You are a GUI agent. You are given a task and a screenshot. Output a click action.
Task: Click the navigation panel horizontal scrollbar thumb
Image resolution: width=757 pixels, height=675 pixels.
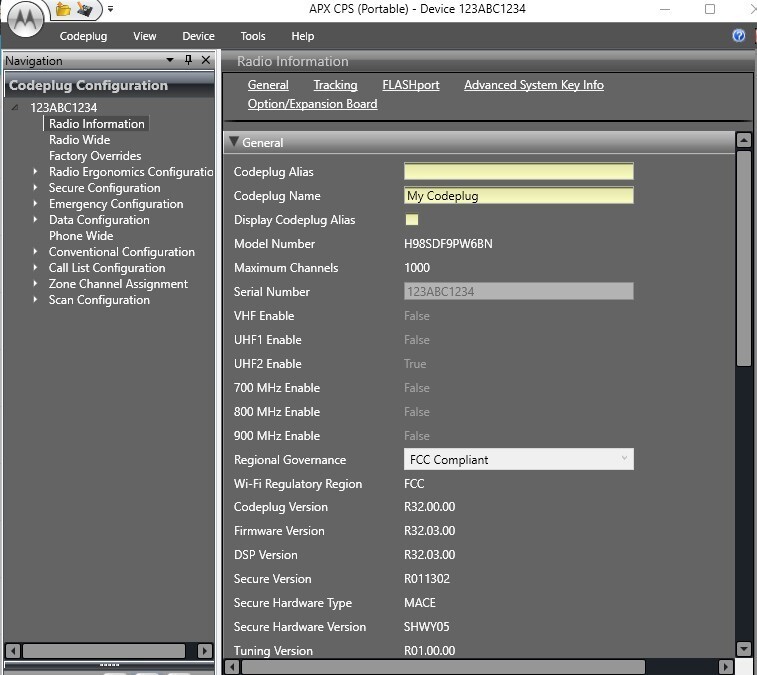click(x=104, y=650)
